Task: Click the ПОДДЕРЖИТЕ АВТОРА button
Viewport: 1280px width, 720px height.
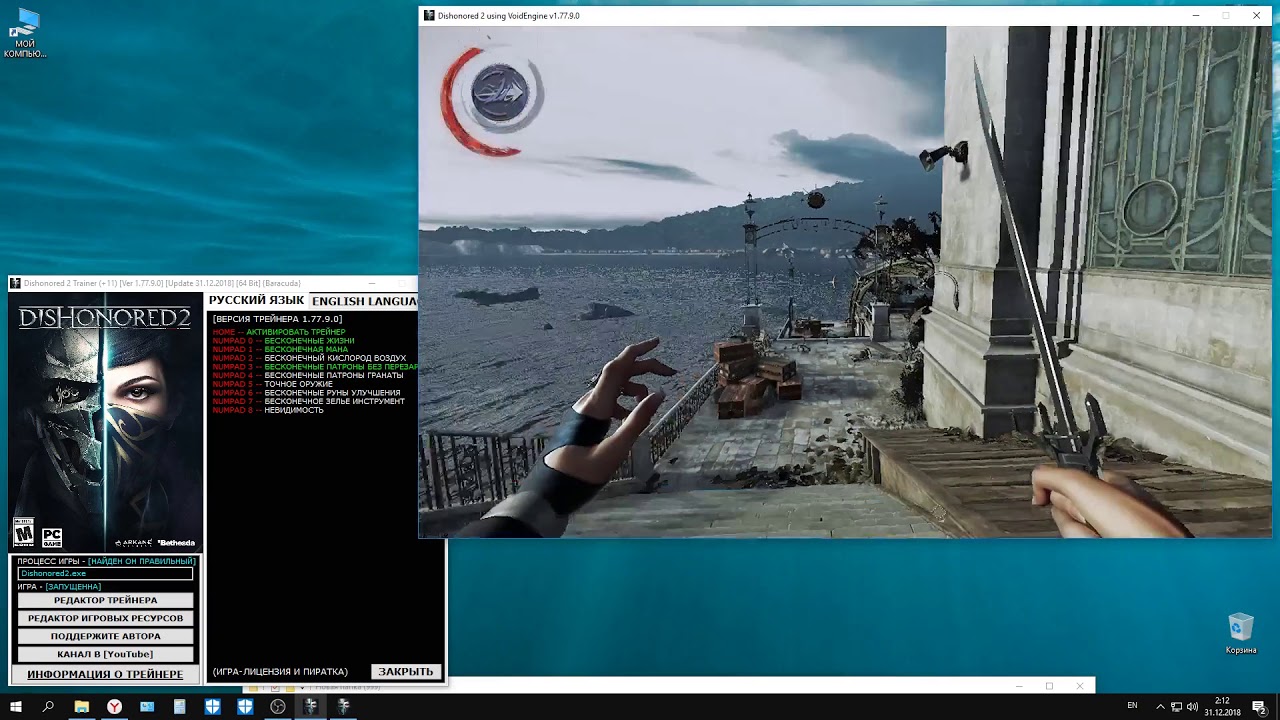Action: (x=105, y=636)
